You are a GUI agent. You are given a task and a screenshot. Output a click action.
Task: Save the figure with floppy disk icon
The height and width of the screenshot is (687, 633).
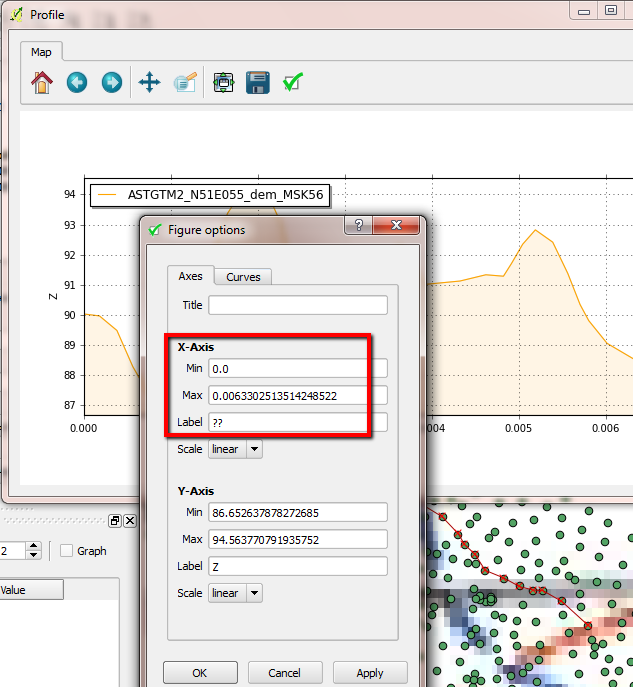coord(258,82)
